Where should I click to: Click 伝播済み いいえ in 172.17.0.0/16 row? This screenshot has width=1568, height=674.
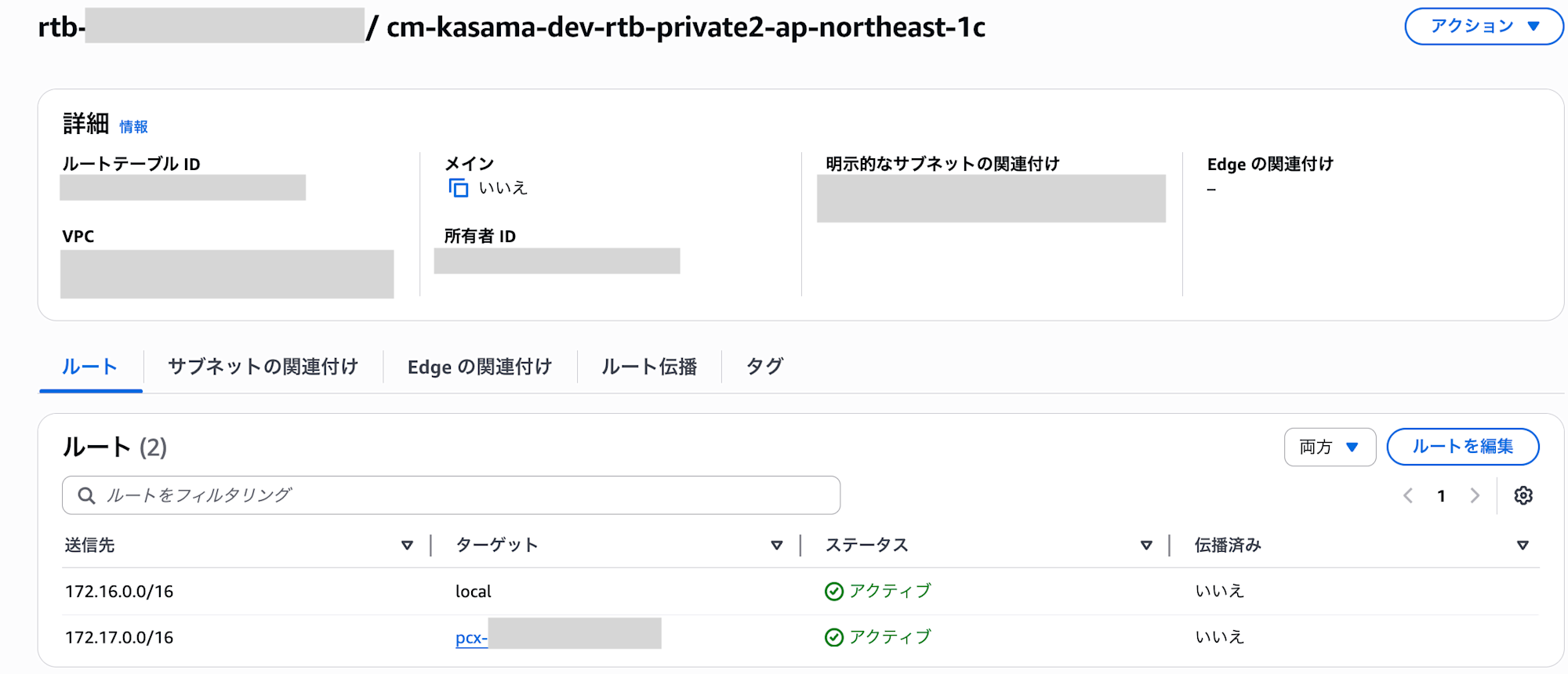[1219, 637]
